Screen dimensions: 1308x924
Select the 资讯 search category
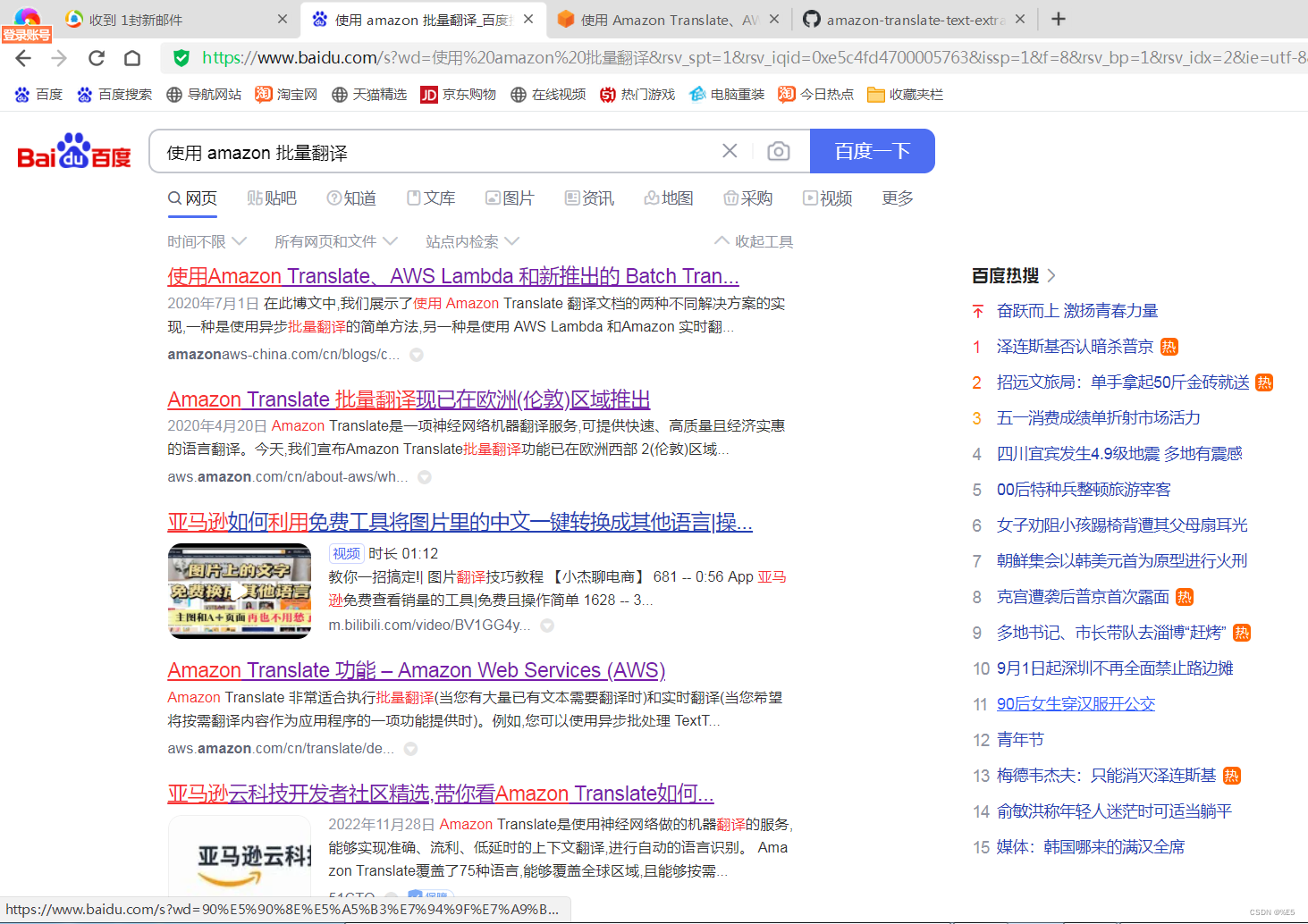[x=589, y=198]
